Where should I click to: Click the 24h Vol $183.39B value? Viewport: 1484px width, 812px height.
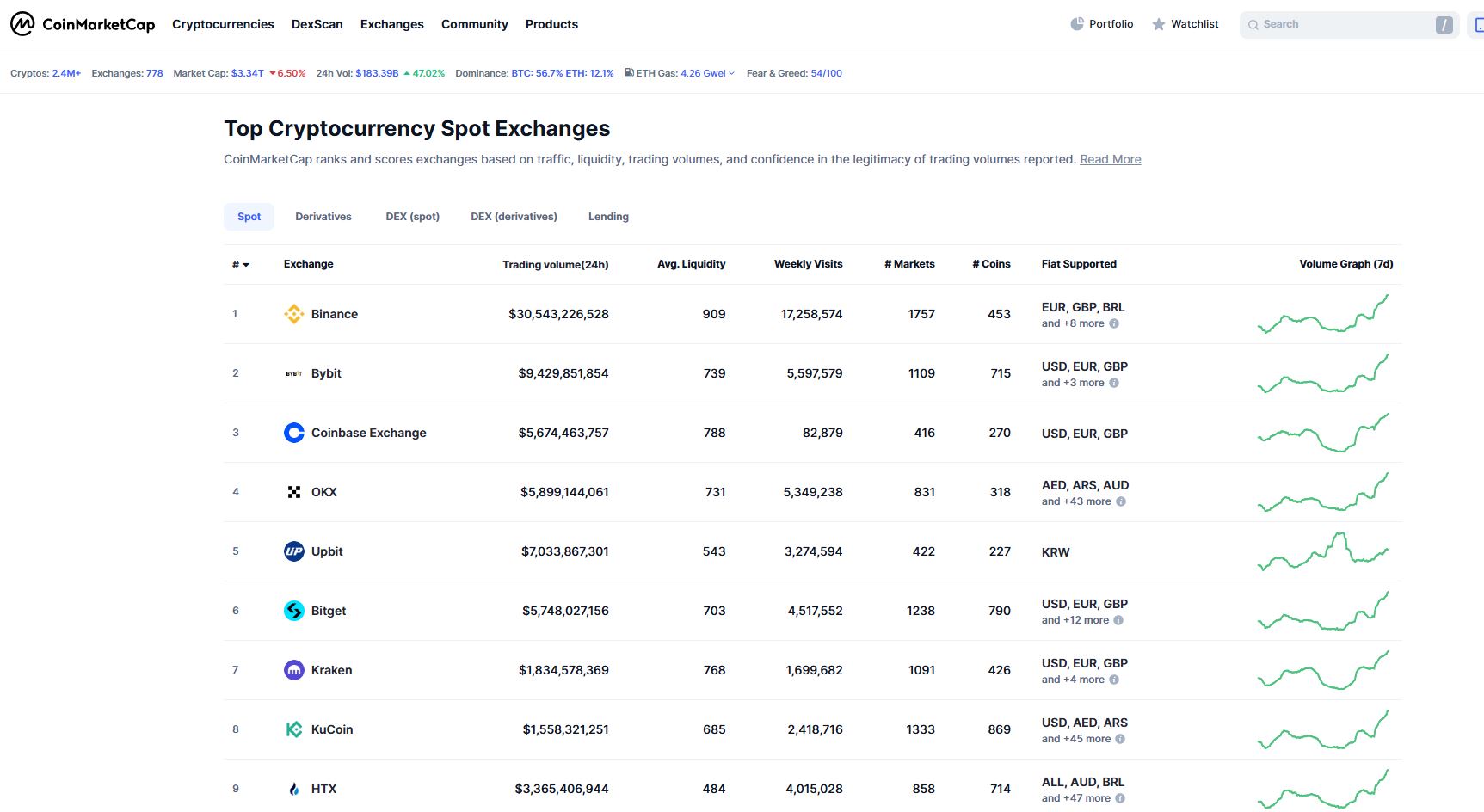(x=377, y=73)
